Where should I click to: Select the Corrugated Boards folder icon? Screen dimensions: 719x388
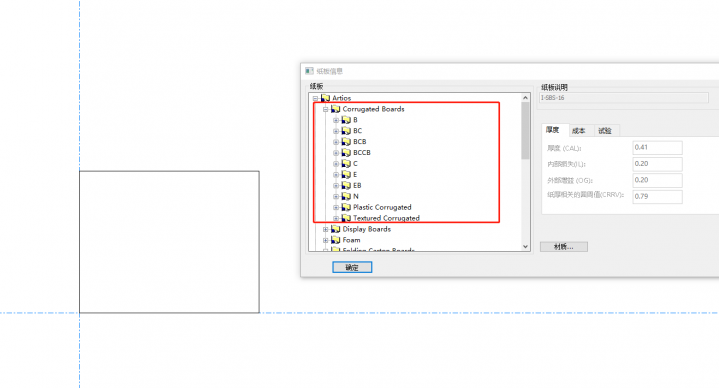click(x=336, y=109)
